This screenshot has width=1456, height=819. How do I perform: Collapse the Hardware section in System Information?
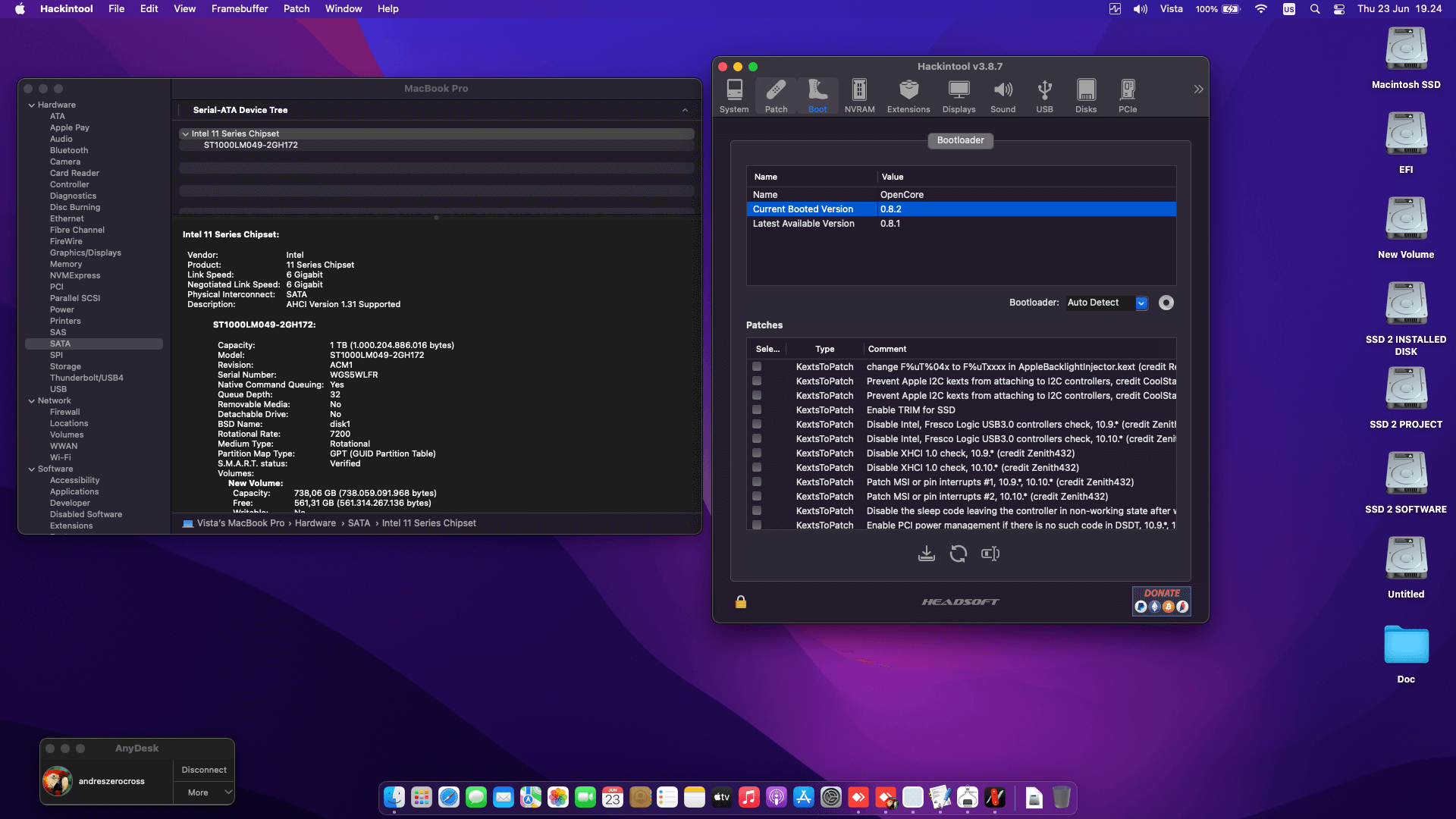(x=32, y=105)
